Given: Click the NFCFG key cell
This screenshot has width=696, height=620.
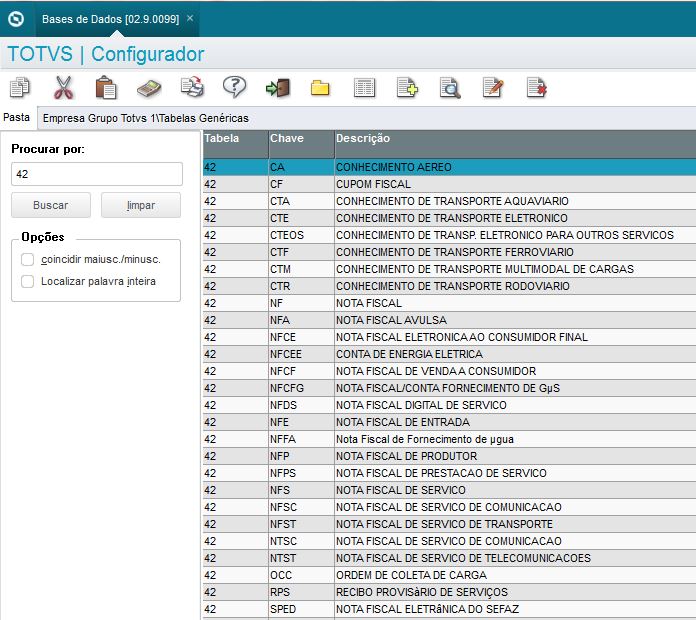Looking at the screenshot, I should (x=301, y=388).
